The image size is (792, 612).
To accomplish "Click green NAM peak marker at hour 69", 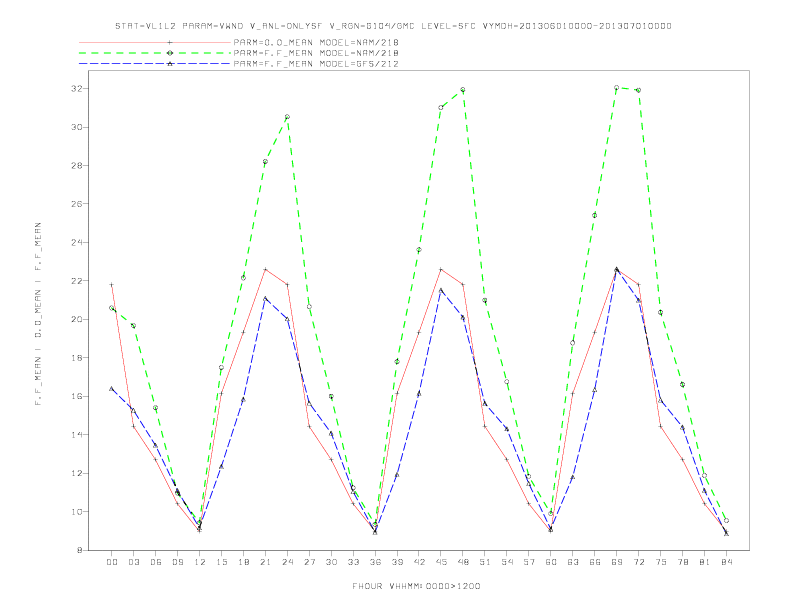I will tap(617, 87).
